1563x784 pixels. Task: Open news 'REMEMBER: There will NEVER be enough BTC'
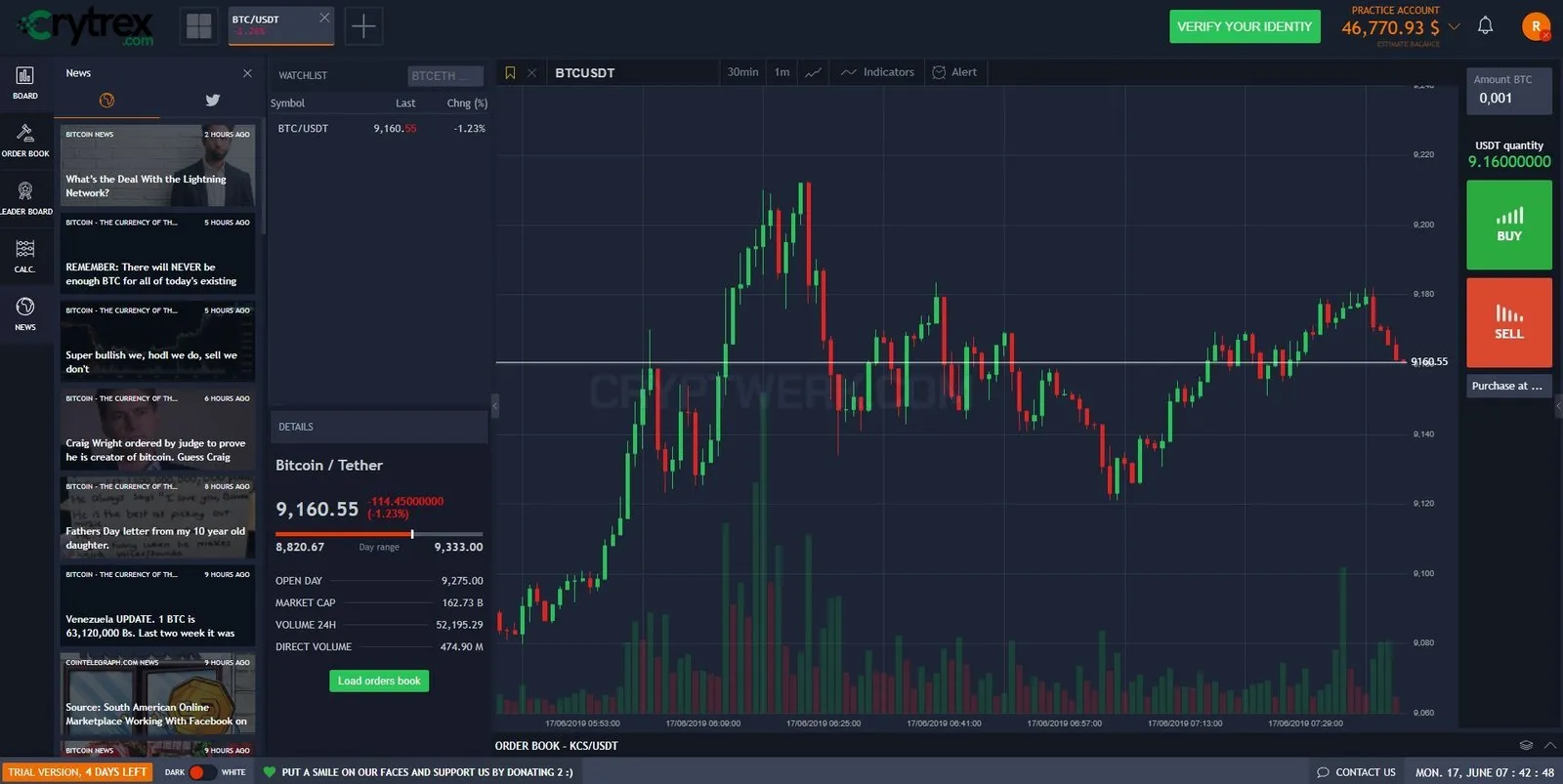157,253
